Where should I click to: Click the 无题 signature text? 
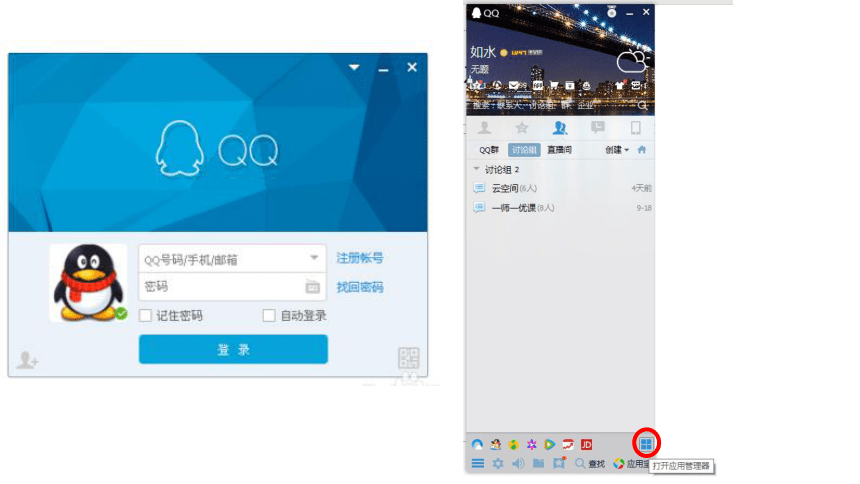coord(479,70)
